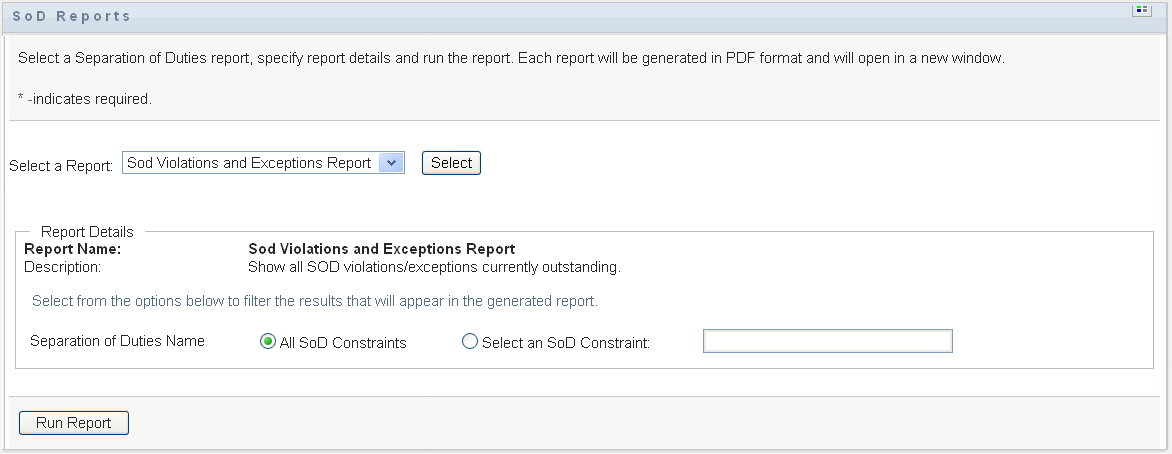This screenshot has height=454, width=1172.
Task: Choose the All SoD Constraints radio button
Action: click(x=267, y=342)
